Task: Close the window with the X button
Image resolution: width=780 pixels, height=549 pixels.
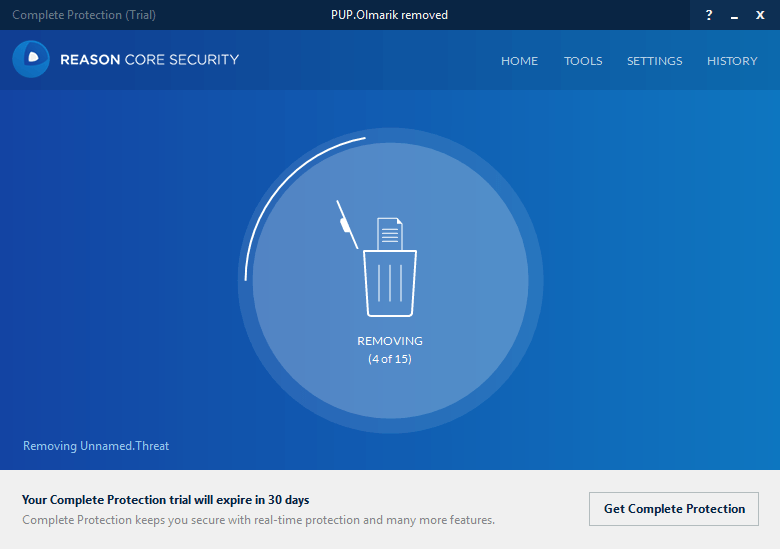Action: (760, 15)
